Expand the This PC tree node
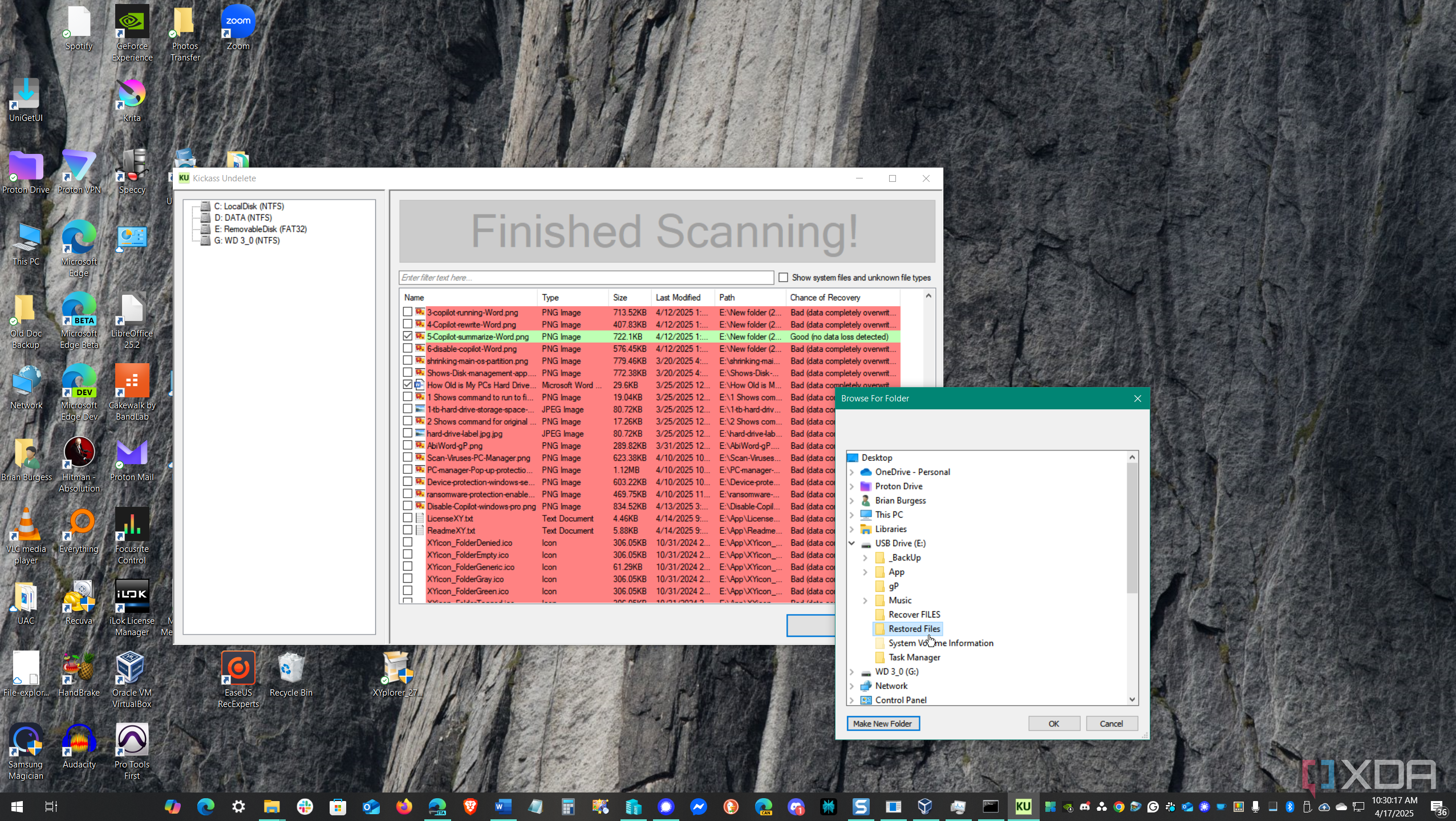The width and height of the screenshot is (1456, 821). tap(852, 515)
